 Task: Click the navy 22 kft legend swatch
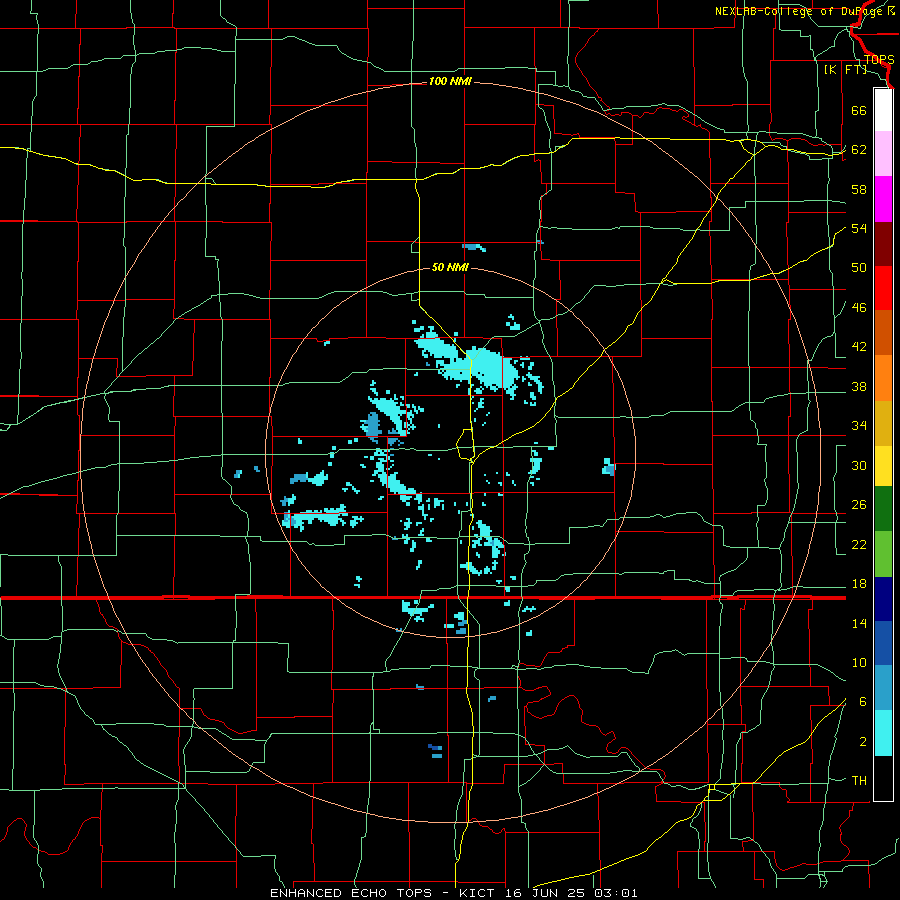pos(883,599)
